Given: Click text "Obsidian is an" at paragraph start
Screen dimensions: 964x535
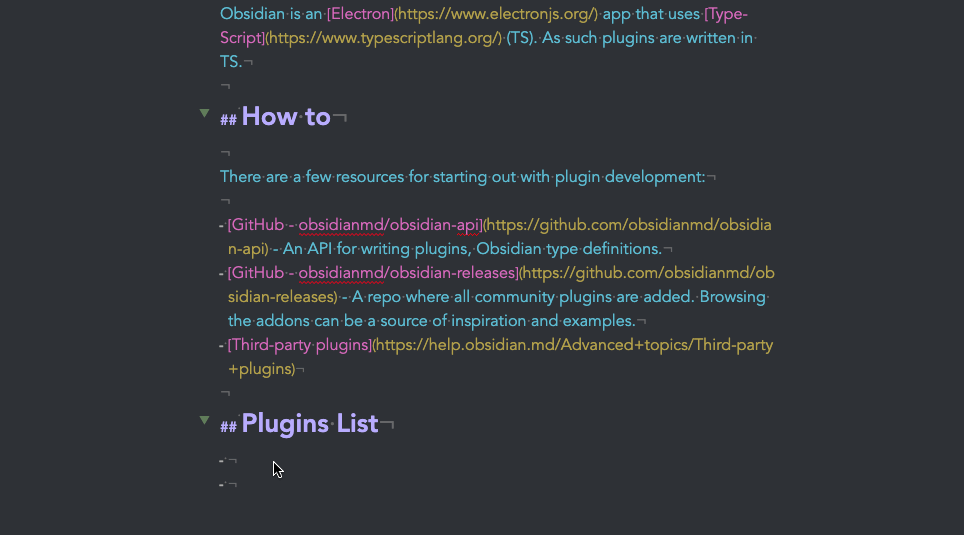Looking at the screenshot, I should [271, 14].
